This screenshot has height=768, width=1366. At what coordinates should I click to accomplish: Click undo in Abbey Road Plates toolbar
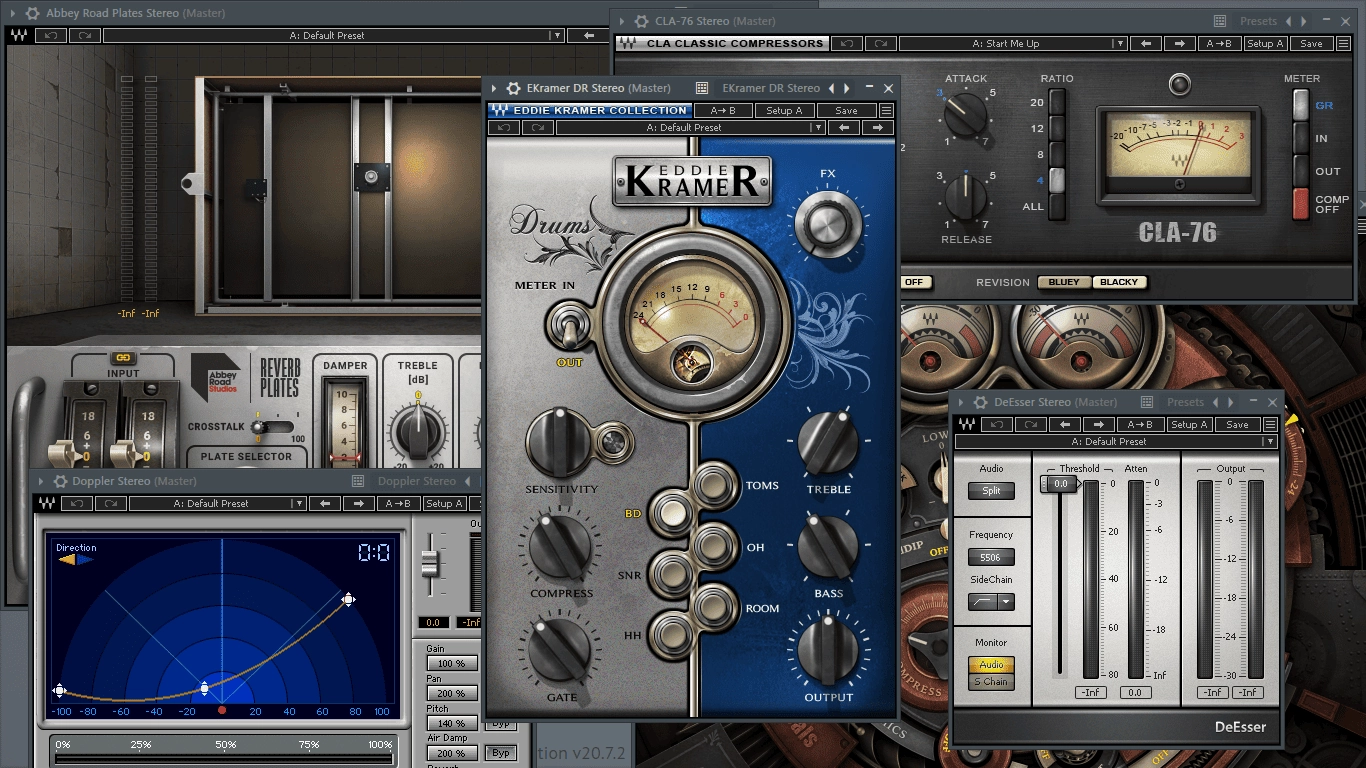[x=49, y=35]
